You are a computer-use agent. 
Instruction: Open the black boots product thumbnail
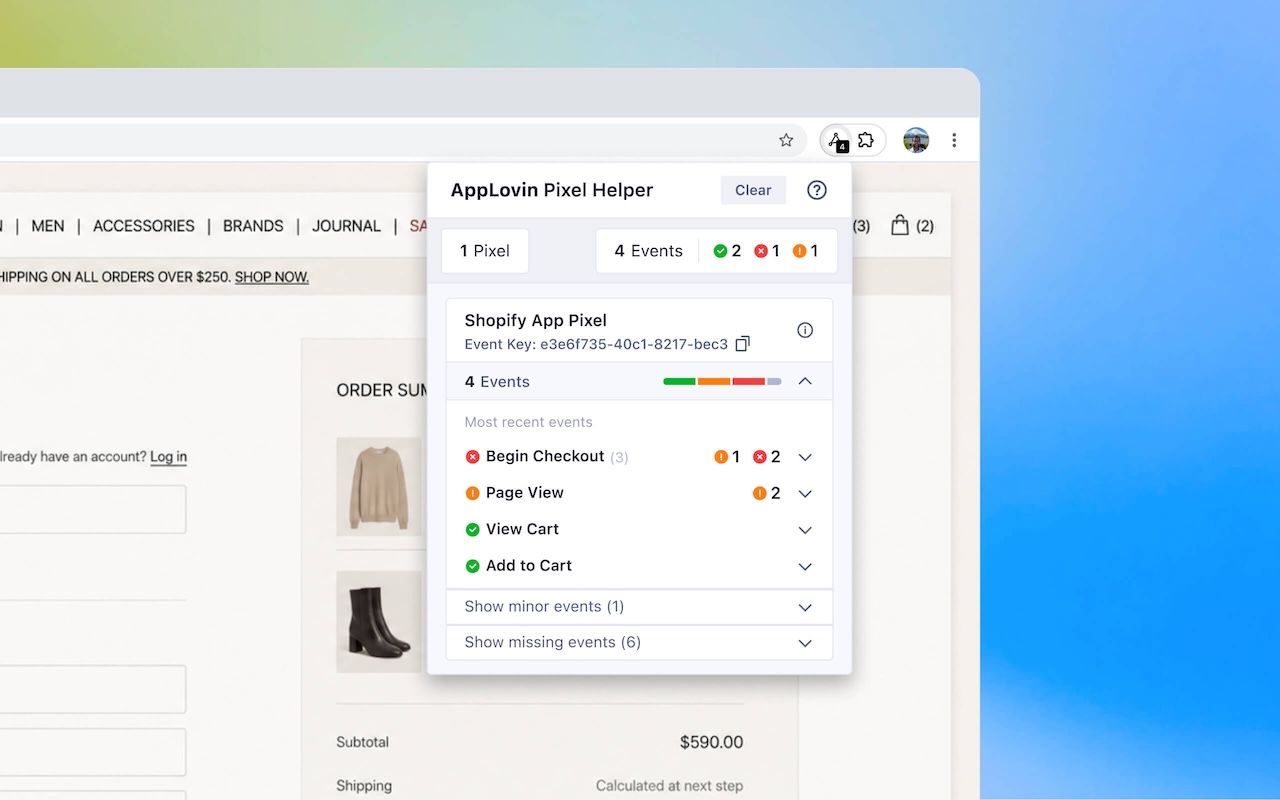[378, 621]
